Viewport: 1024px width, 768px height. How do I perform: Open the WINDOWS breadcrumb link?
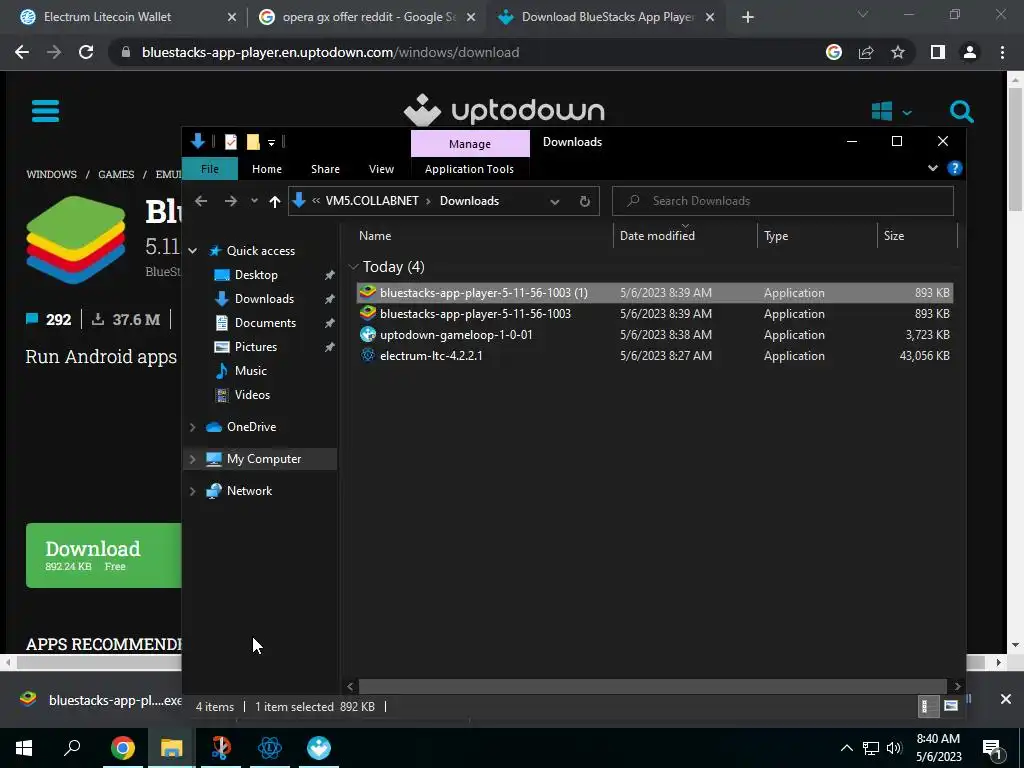(x=52, y=174)
